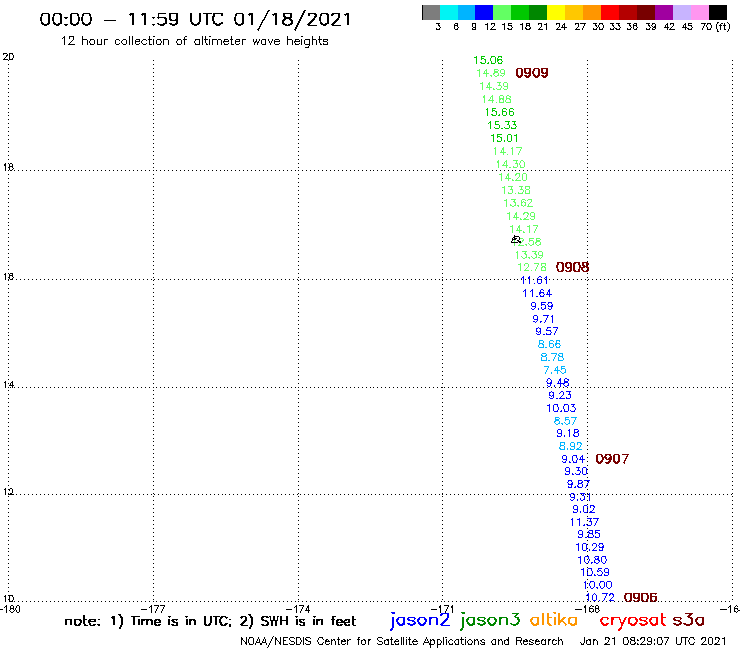Click the 0907 time marker
The height and width of the screenshot is (650, 740).
coord(612,459)
